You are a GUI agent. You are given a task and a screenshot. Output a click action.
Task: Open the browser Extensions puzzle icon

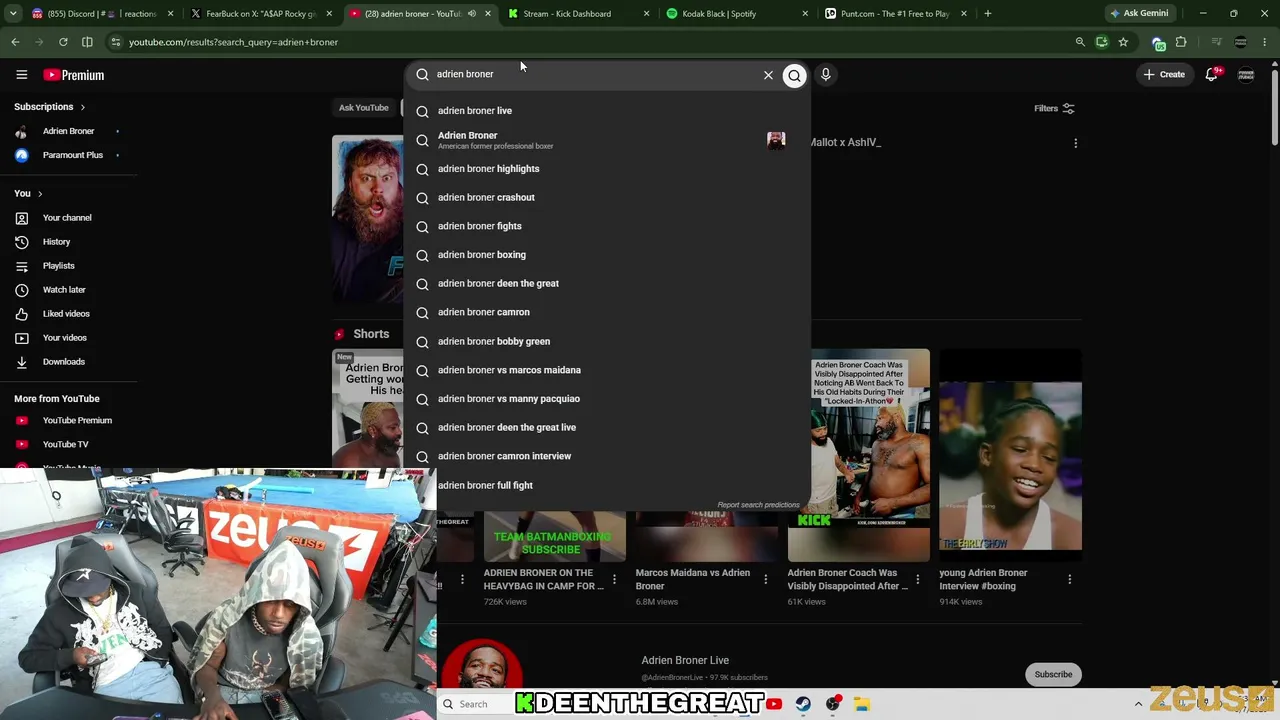coord(1181,42)
